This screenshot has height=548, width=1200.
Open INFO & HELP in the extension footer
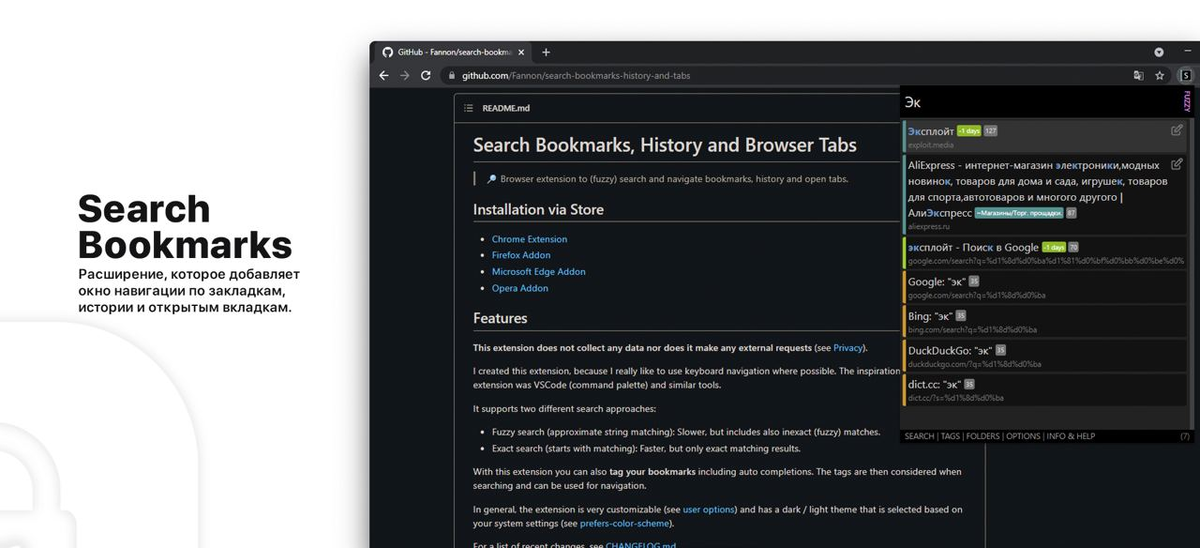click(1070, 437)
